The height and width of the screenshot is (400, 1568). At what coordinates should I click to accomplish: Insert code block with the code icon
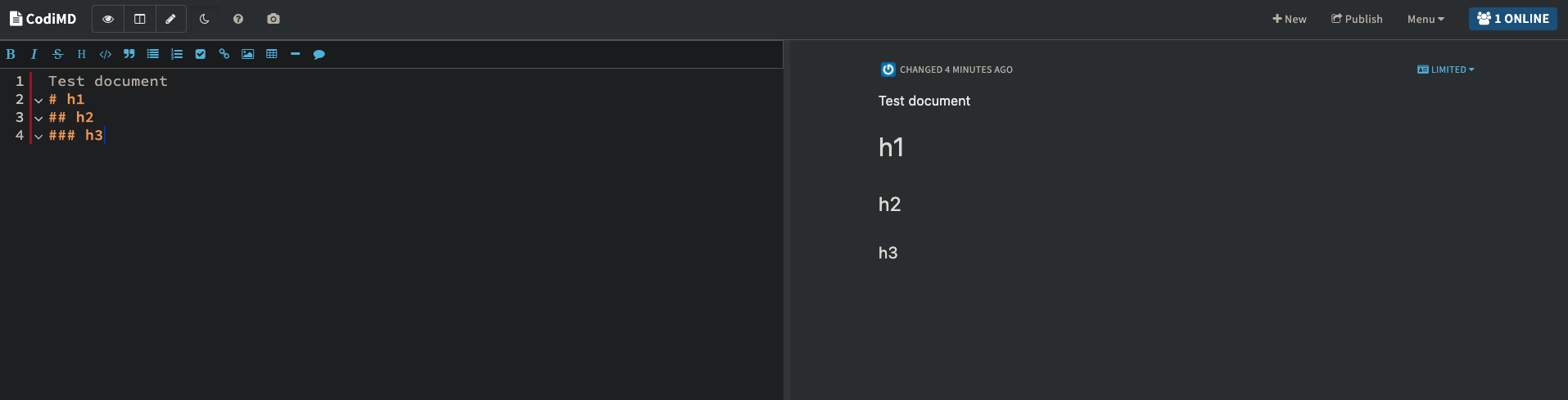[x=106, y=54]
